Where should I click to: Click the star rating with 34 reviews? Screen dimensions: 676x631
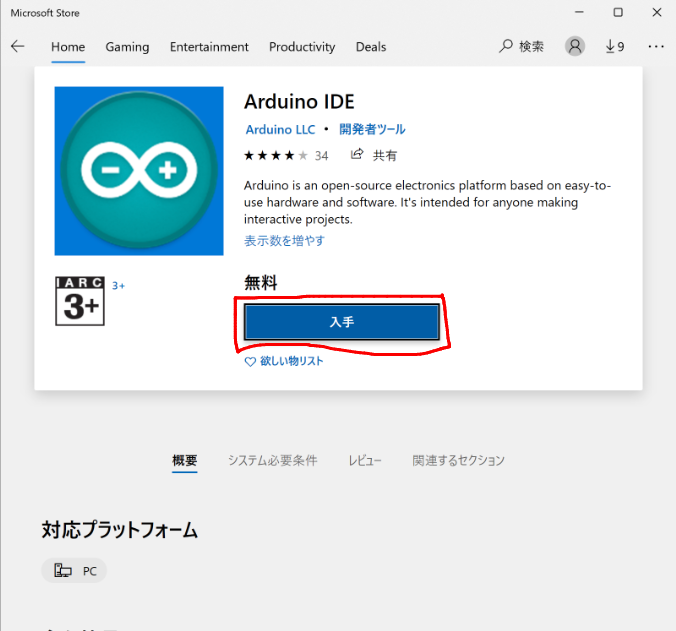coord(286,155)
